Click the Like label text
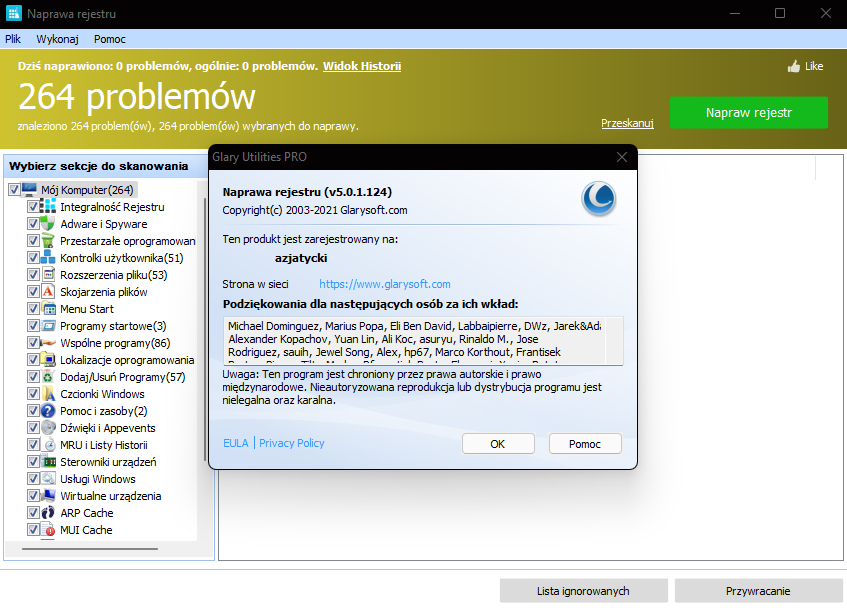Image resolution: width=847 pixels, height=608 pixels. pyautogui.click(x=814, y=66)
